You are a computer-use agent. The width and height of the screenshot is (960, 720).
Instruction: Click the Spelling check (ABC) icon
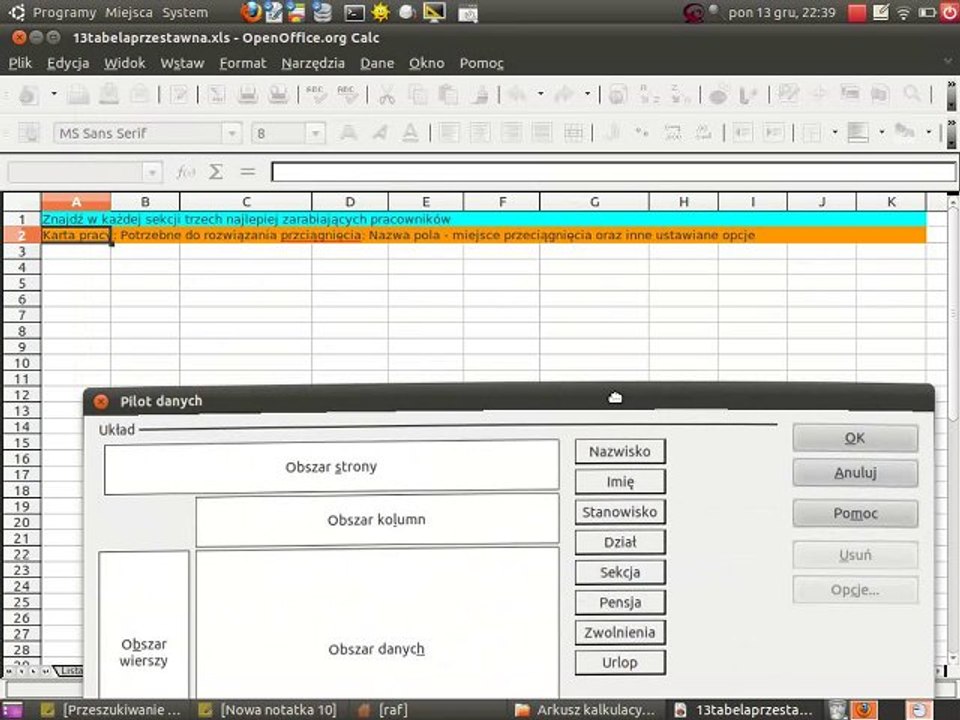tap(316, 94)
